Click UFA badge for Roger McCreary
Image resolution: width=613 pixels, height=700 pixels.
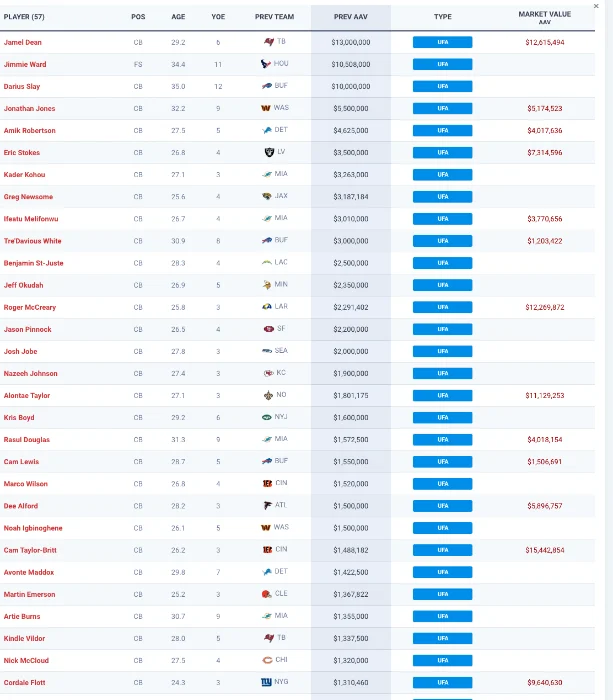[x=442, y=307]
